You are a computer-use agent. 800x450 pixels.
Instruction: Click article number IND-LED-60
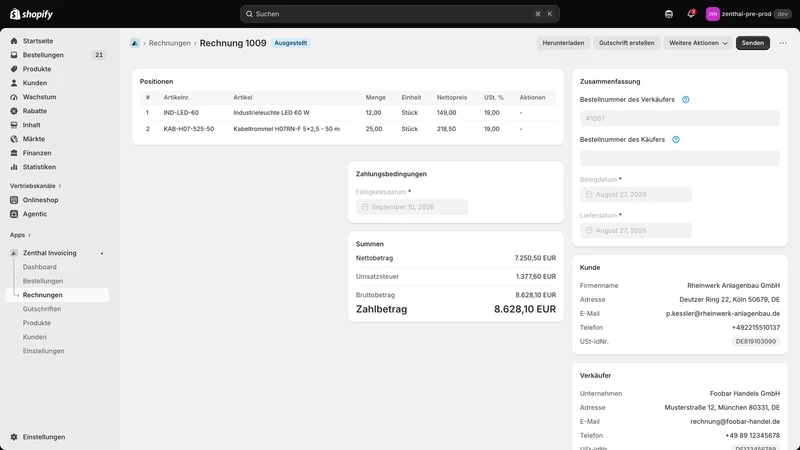[181, 113]
